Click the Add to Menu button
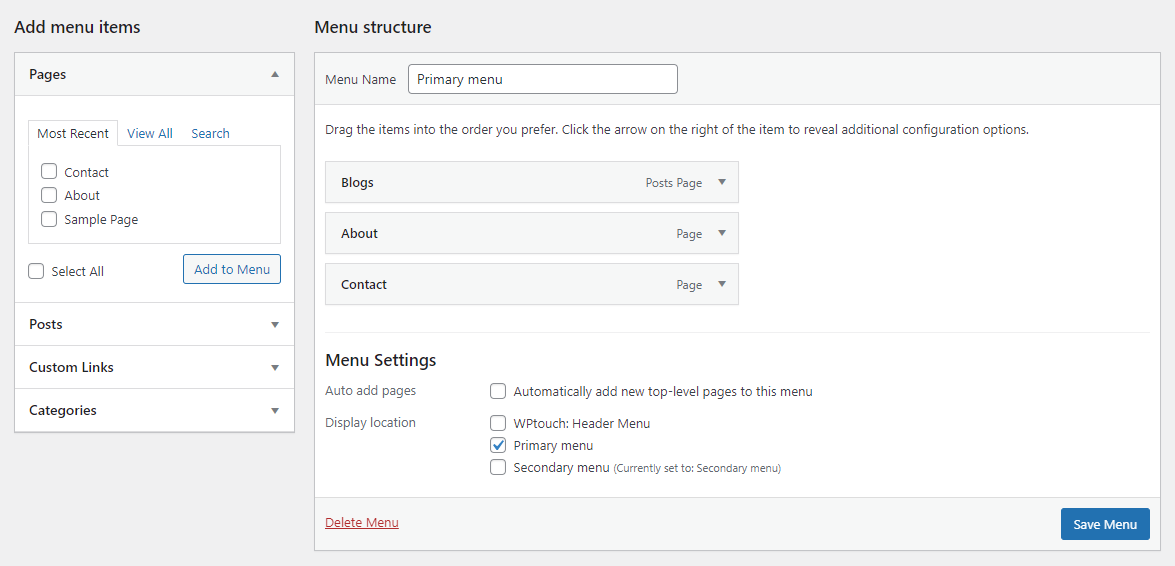Viewport: 1175px width, 566px height. (x=232, y=269)
